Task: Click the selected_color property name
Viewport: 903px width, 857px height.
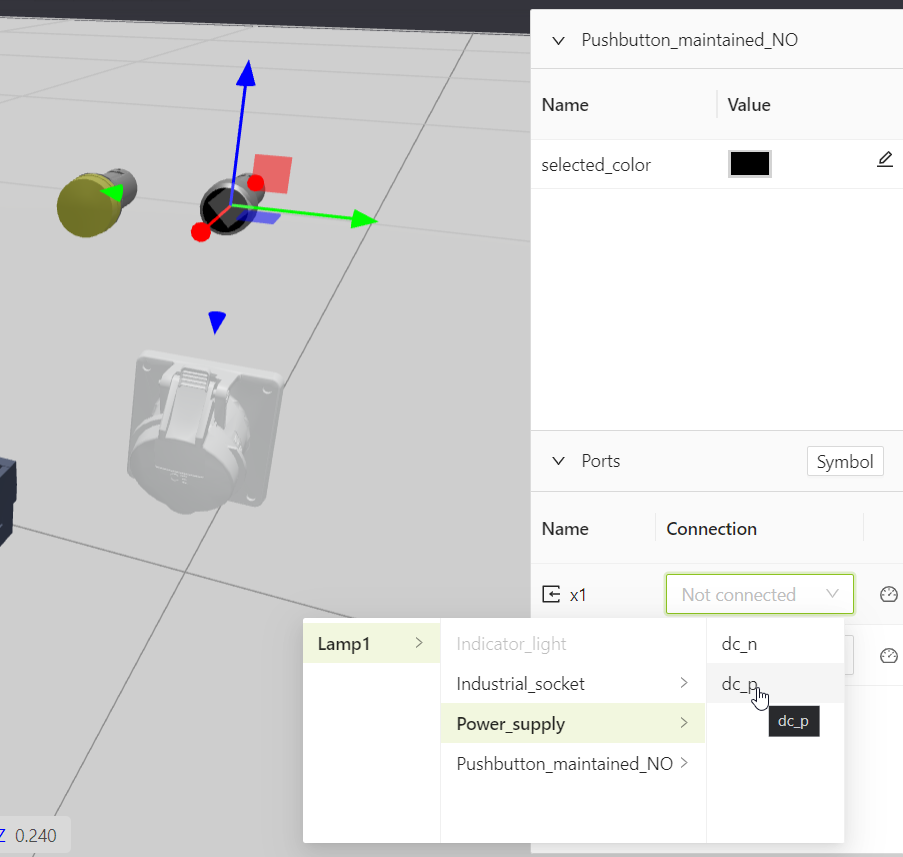Action: click(596, 165)
